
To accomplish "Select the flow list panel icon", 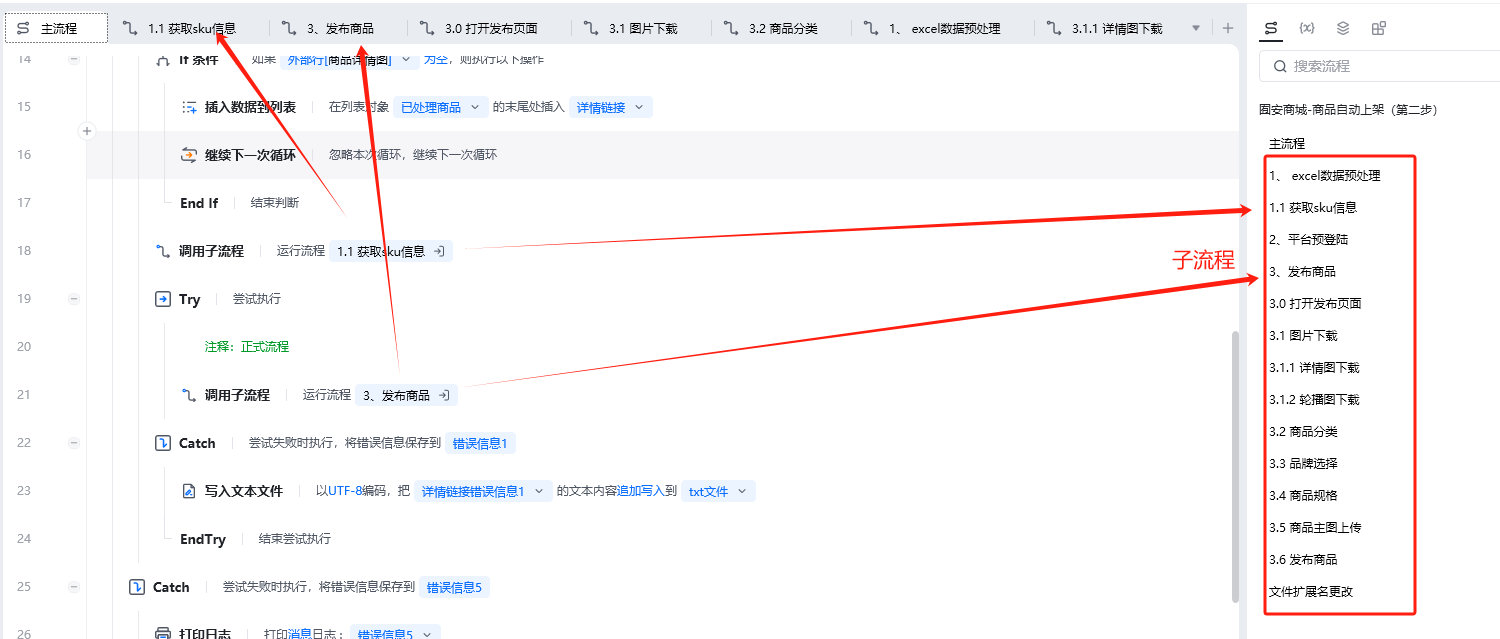I will [1271, 28].
